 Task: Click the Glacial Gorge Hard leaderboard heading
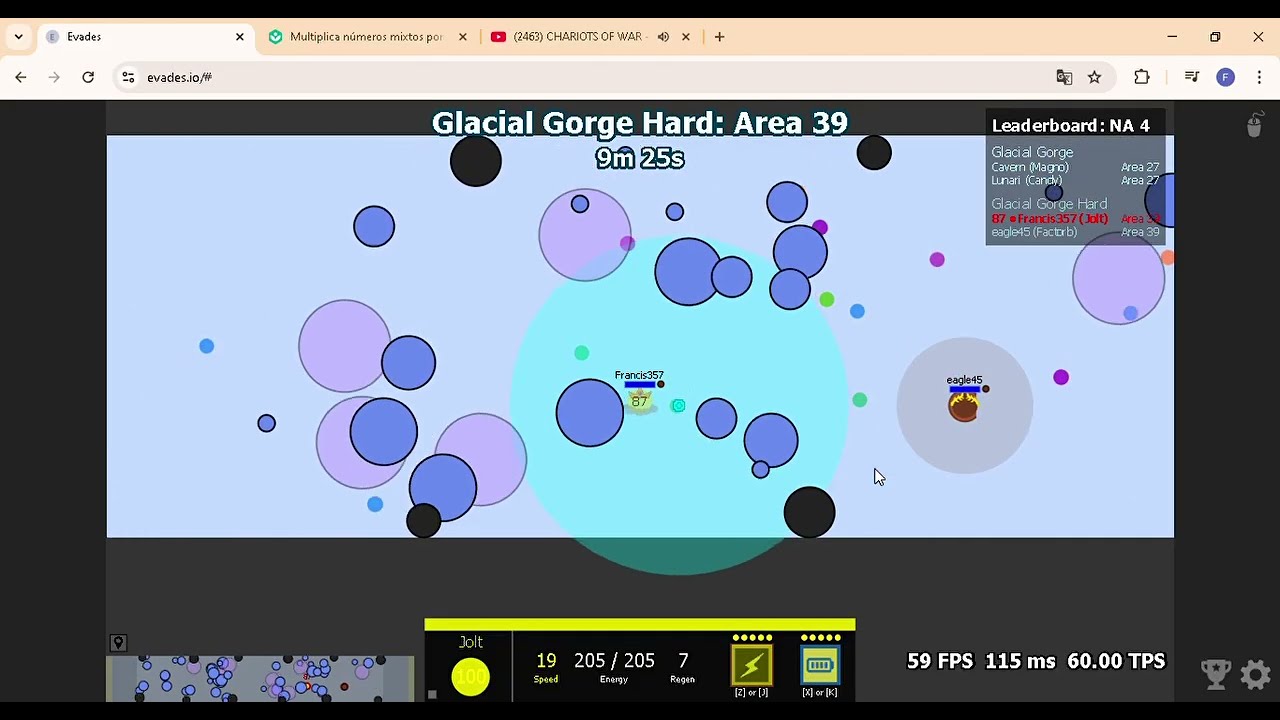pyautogui.click(x=1049, y=204)
